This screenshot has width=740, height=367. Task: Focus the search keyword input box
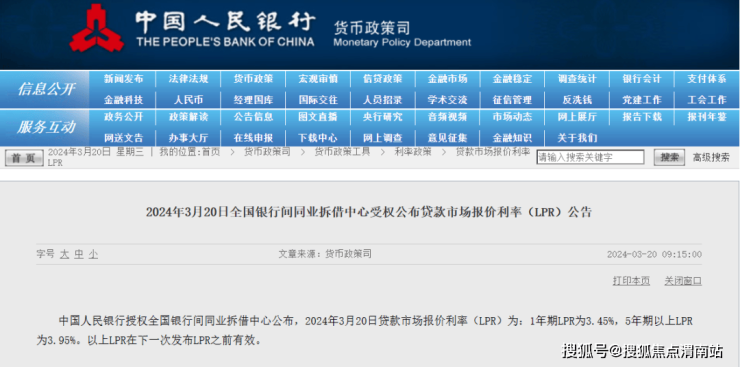[590, 158]
